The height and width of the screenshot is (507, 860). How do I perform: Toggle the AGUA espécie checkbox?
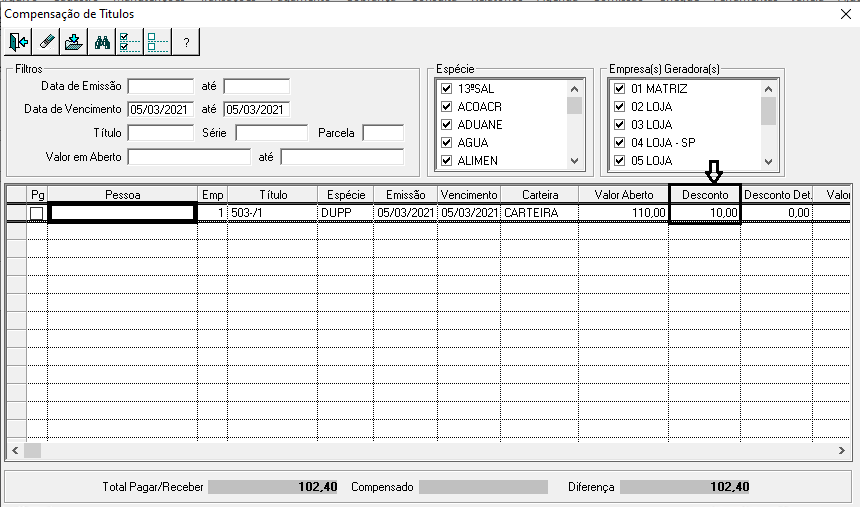click(446, 143)
